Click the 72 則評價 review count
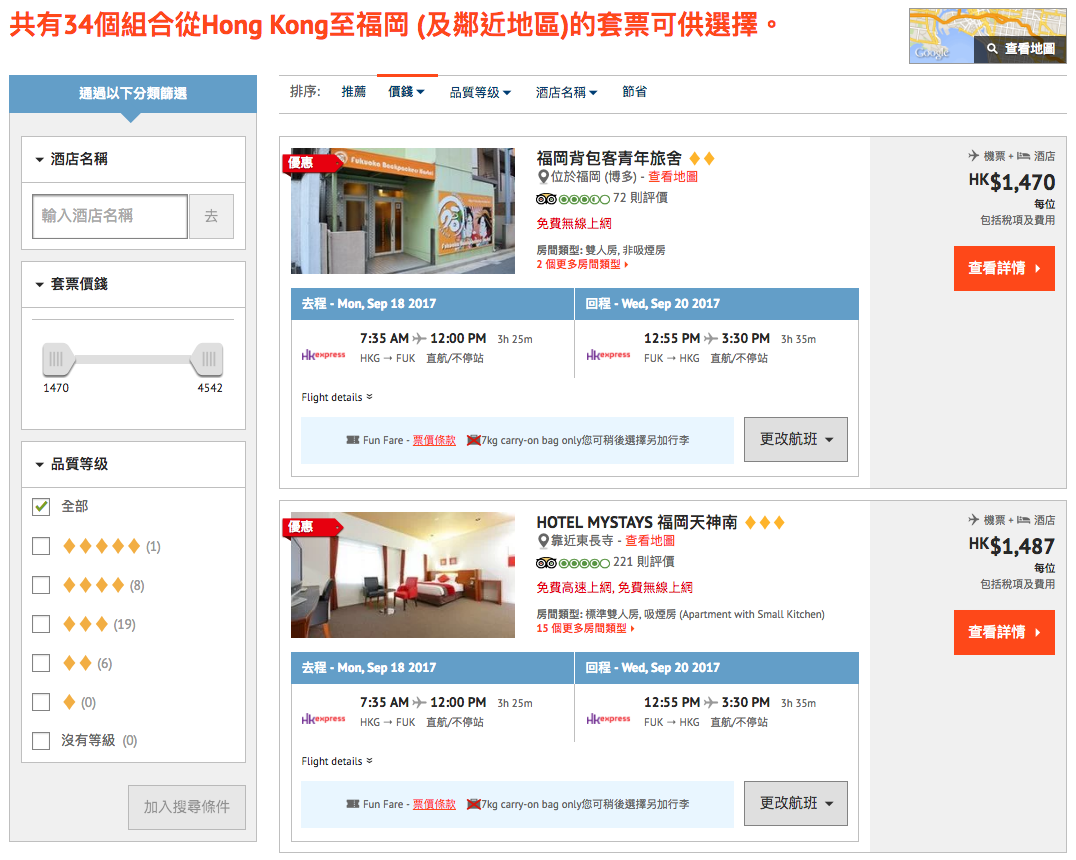This screenshot has height=860, width=1076. click(x=640, y=198)
